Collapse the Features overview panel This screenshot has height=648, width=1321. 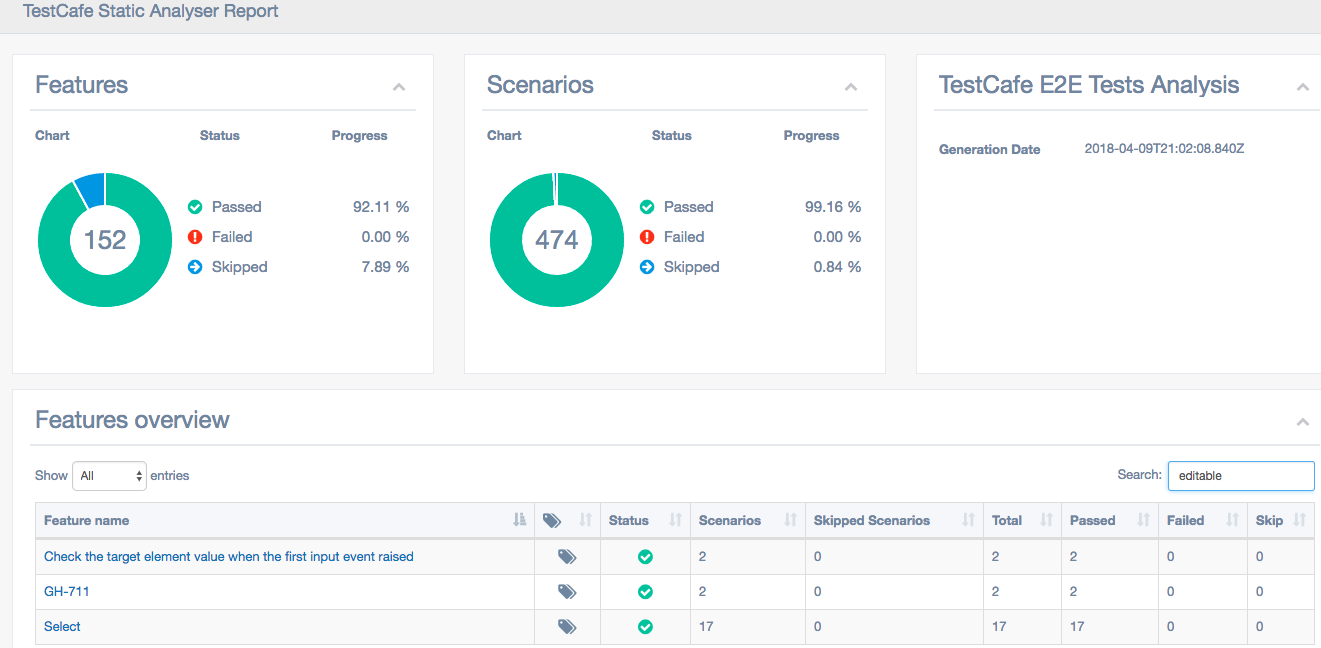[1303, 422]
